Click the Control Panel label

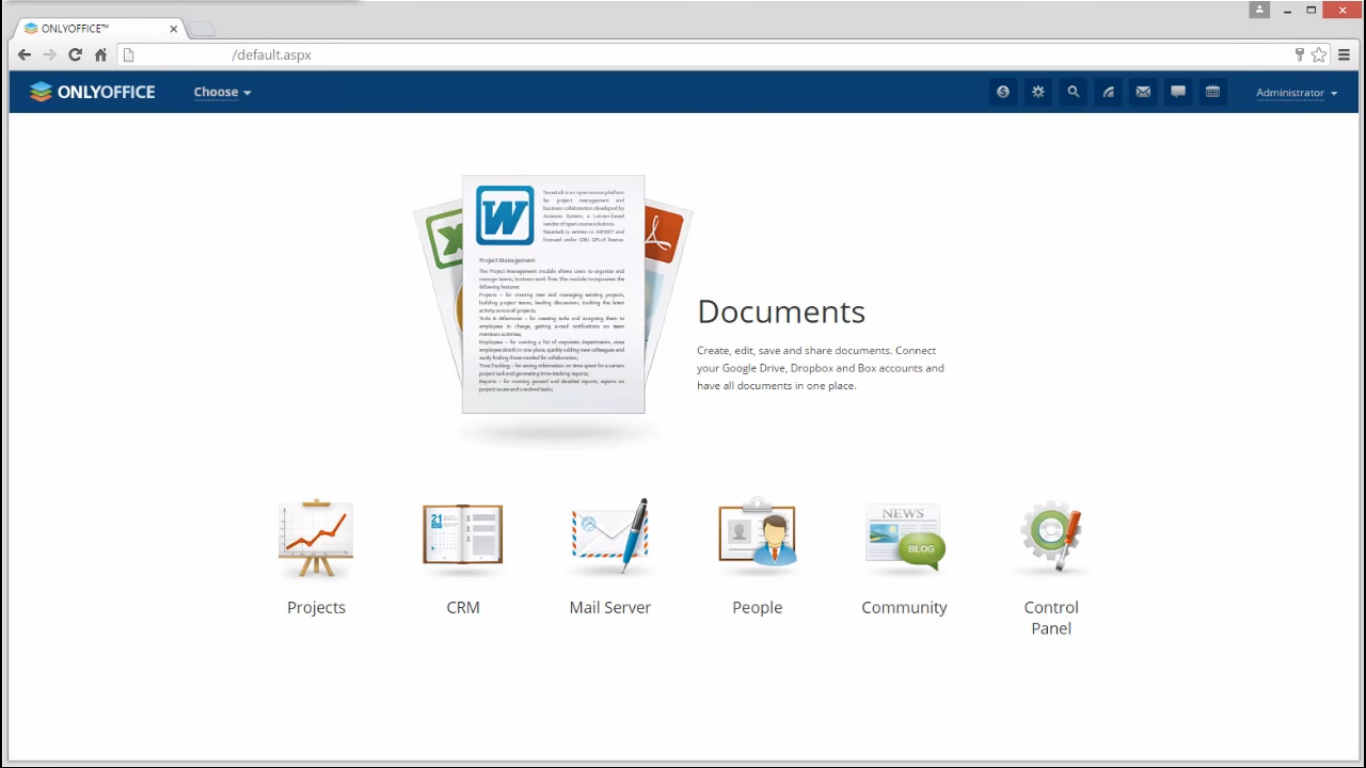pyautogui.click(x=1051, y=618)
